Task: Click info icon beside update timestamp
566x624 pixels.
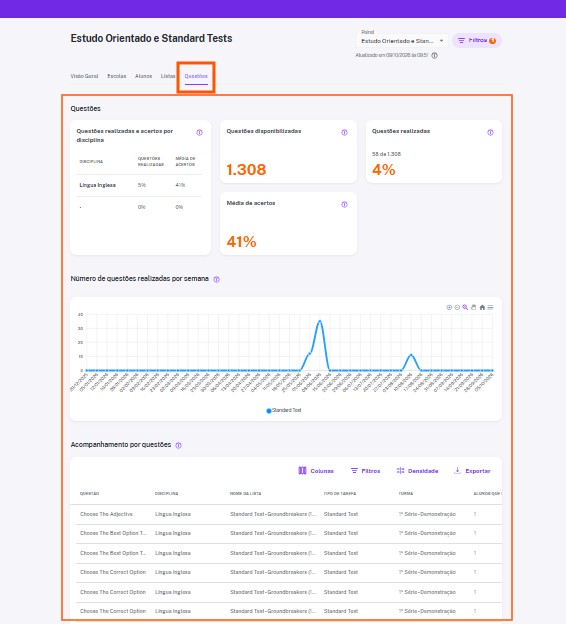Action: 435,55
